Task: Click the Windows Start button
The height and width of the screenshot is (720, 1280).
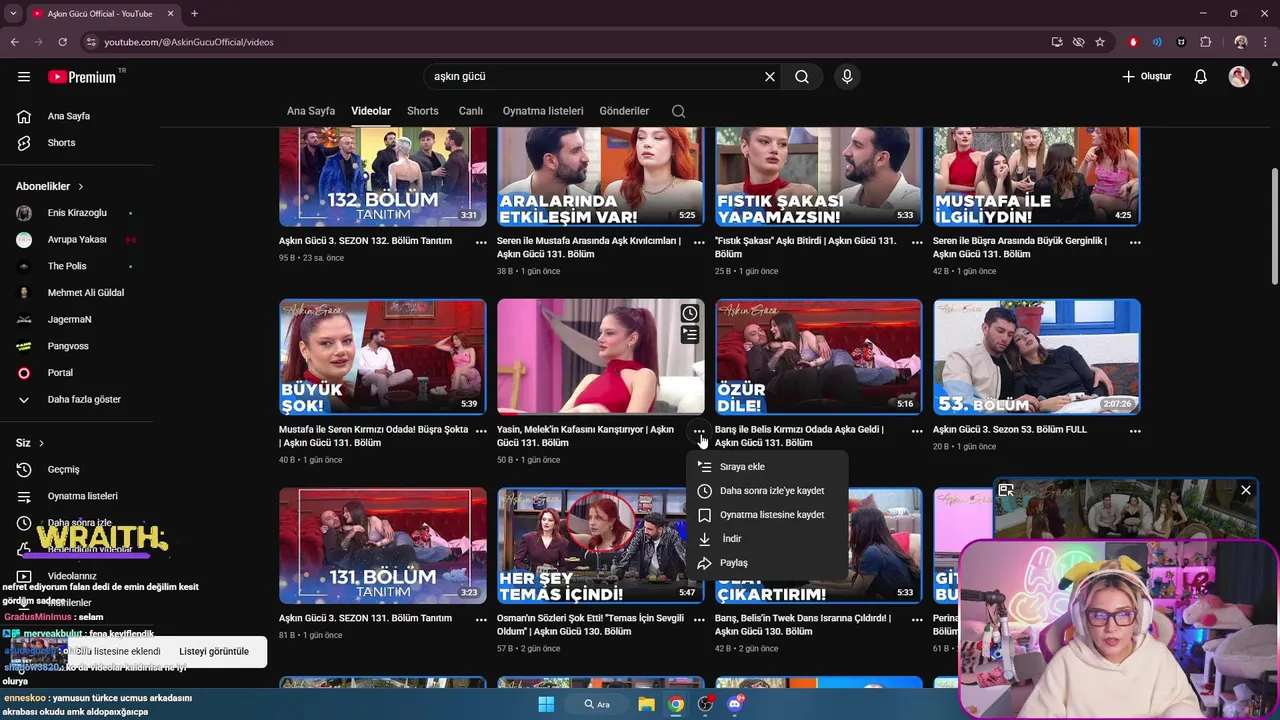Action: pos(546,704)
